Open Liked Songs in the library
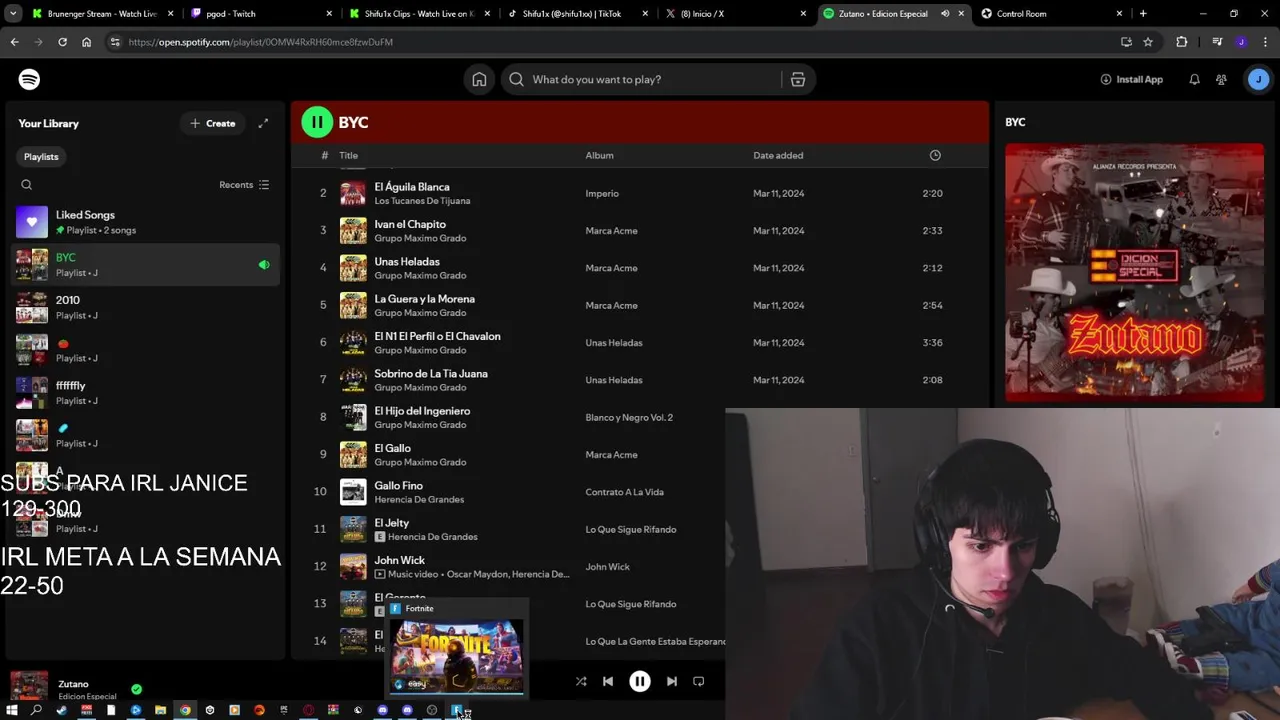This screenshot has width=1280, height=720. (x=144, y=222)
